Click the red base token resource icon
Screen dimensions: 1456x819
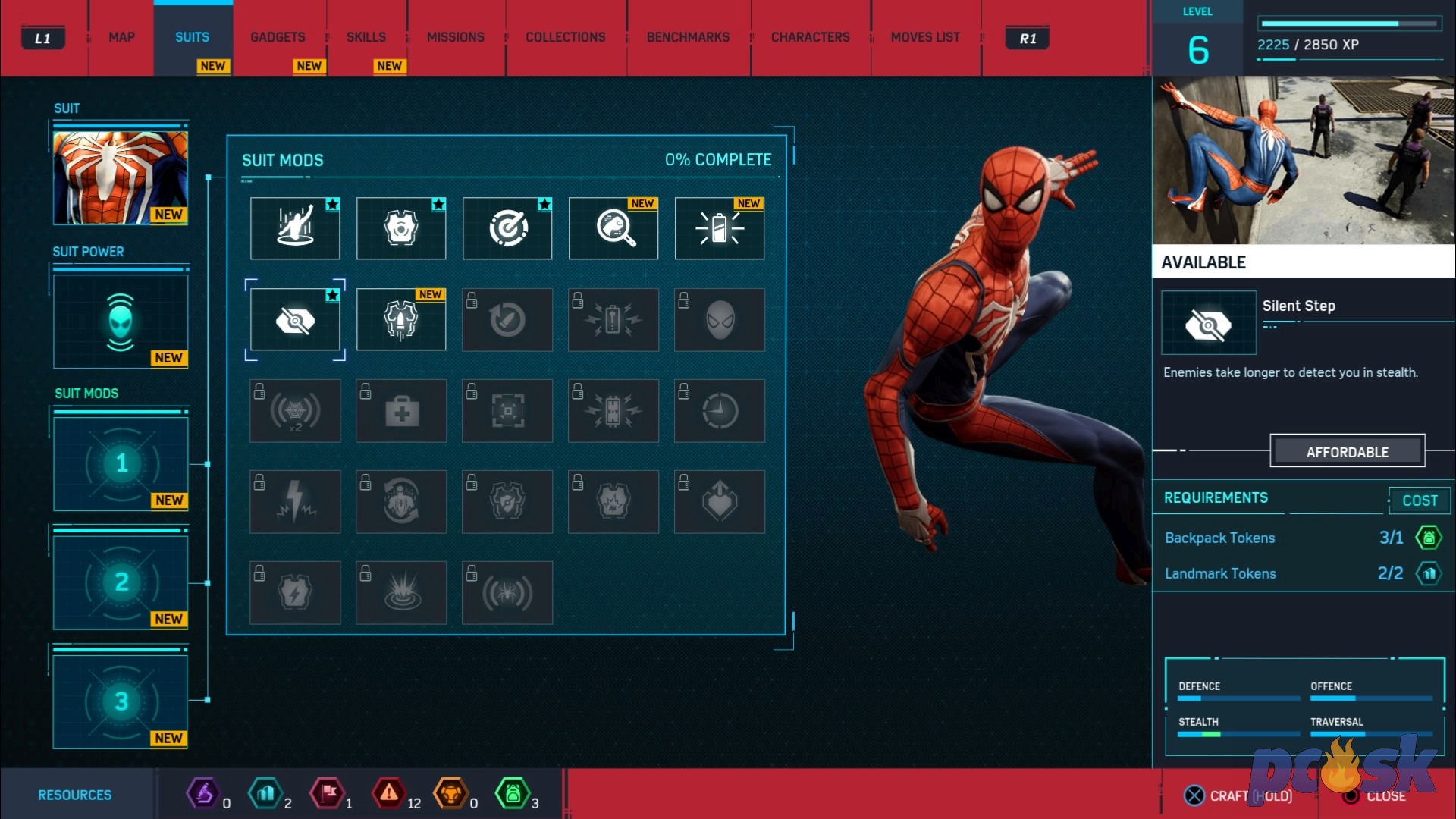coord(328,794)
